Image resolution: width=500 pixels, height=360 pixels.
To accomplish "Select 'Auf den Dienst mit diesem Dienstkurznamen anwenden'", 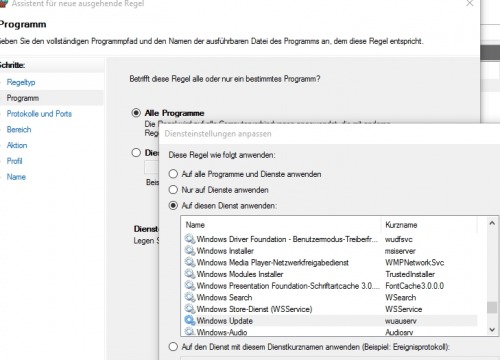I will [x=173, y=347].
